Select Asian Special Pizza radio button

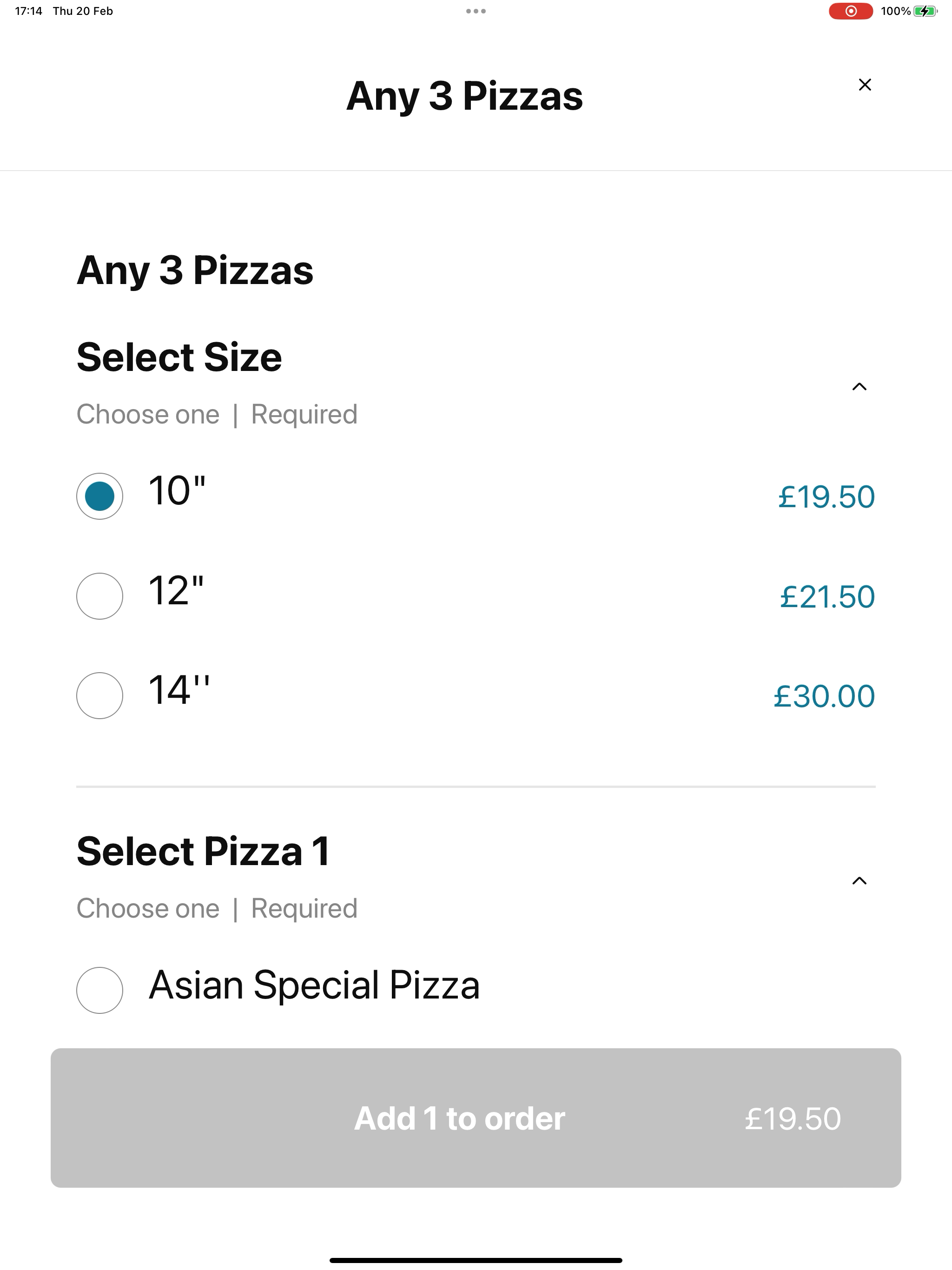pos(99,991)
